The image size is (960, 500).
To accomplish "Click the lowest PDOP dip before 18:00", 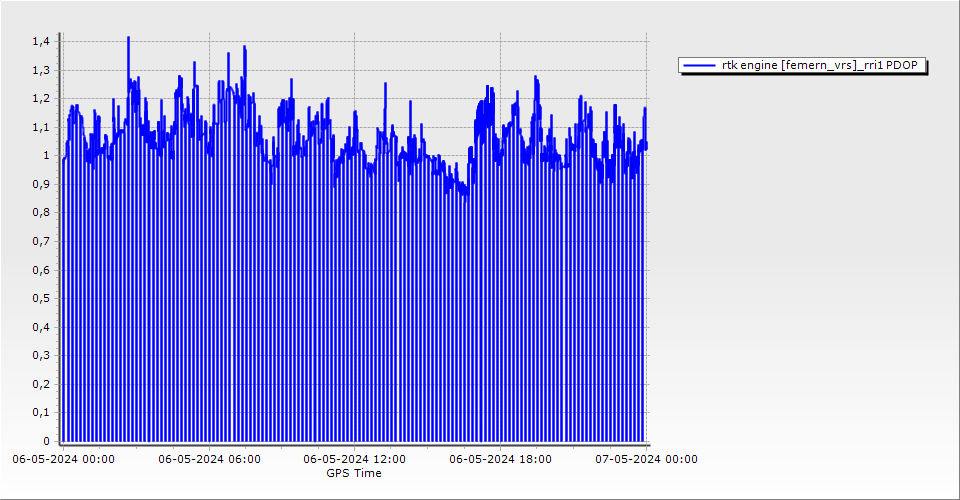I will click(466, 198).
